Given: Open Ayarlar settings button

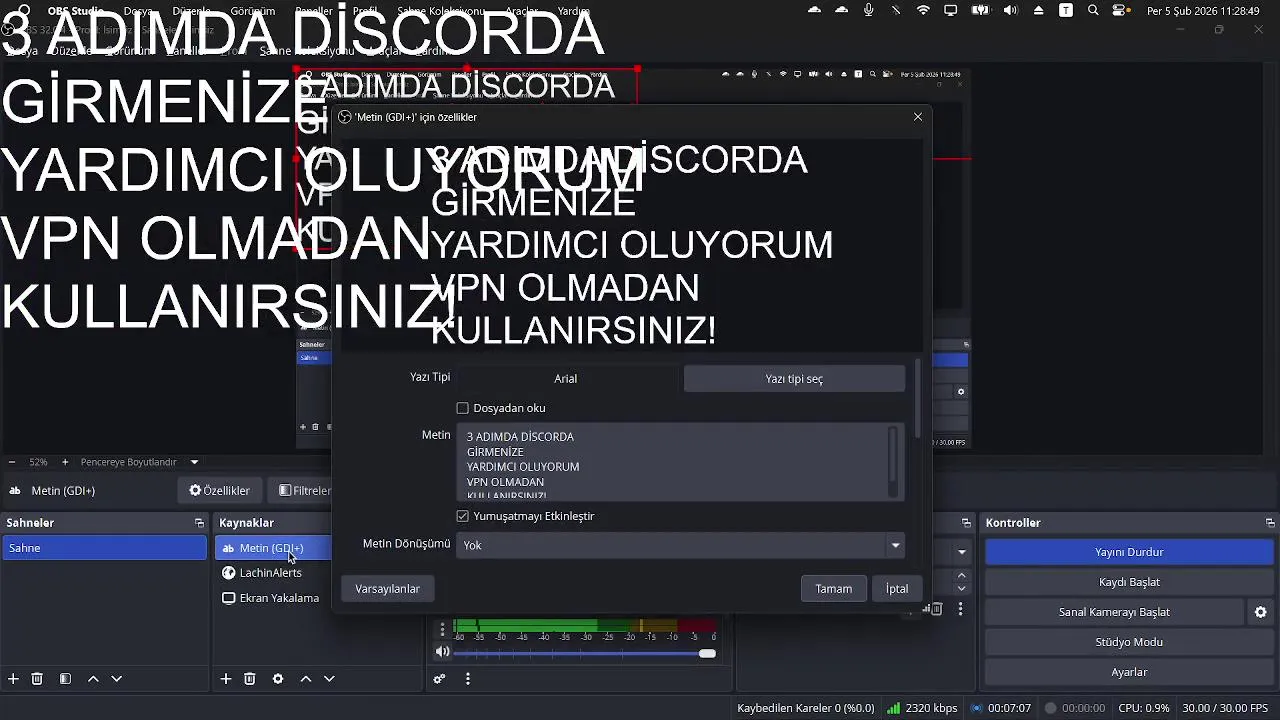Looking at the screenshot, I should click(x=1129, y=672).
